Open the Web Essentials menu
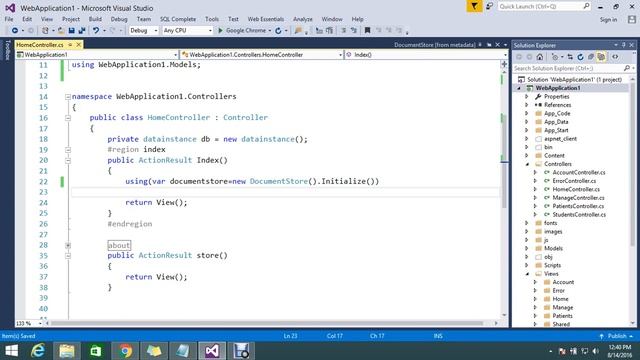This screenshot has width=640, height=360. 266,19
